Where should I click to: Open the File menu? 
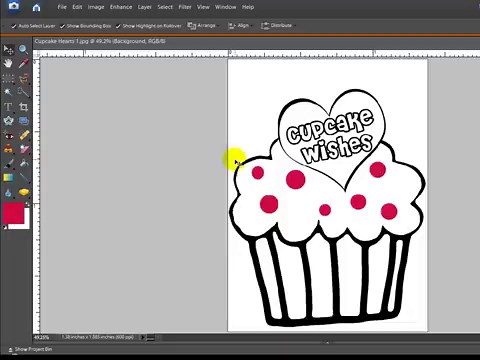tap(62, 7)
